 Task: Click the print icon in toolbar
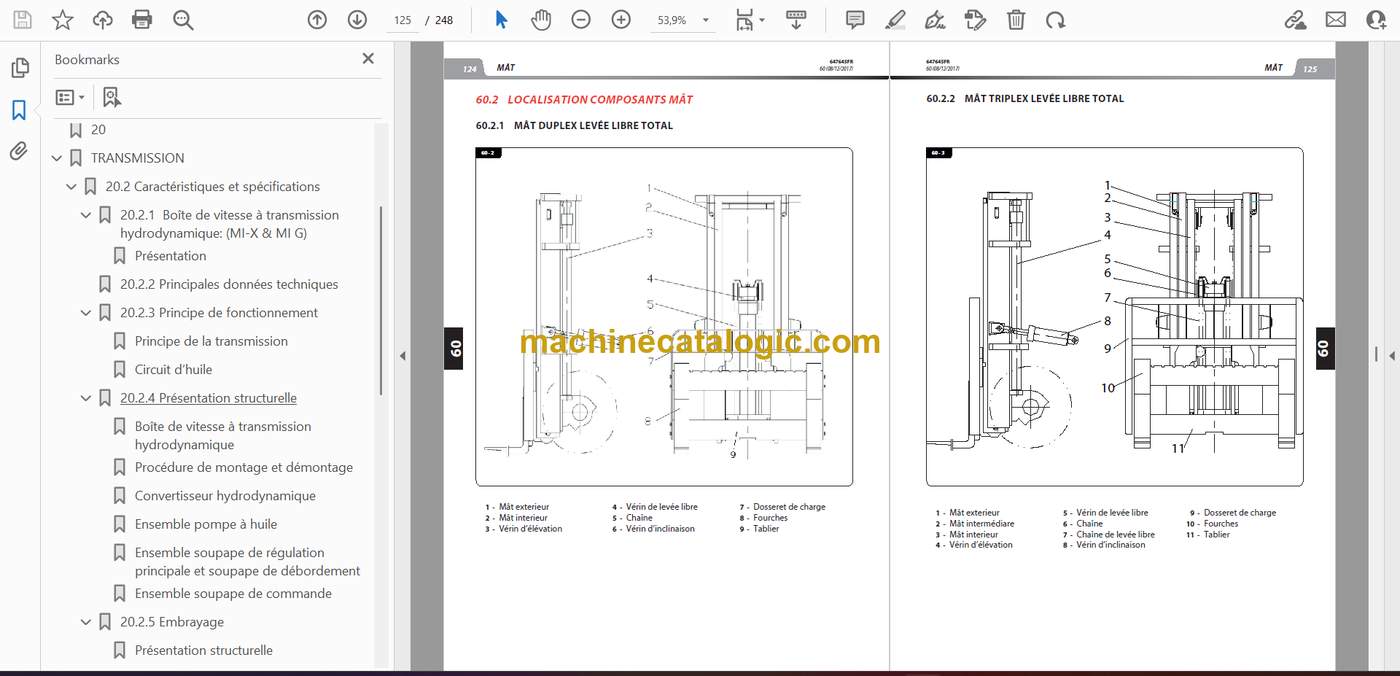(142, 19)
